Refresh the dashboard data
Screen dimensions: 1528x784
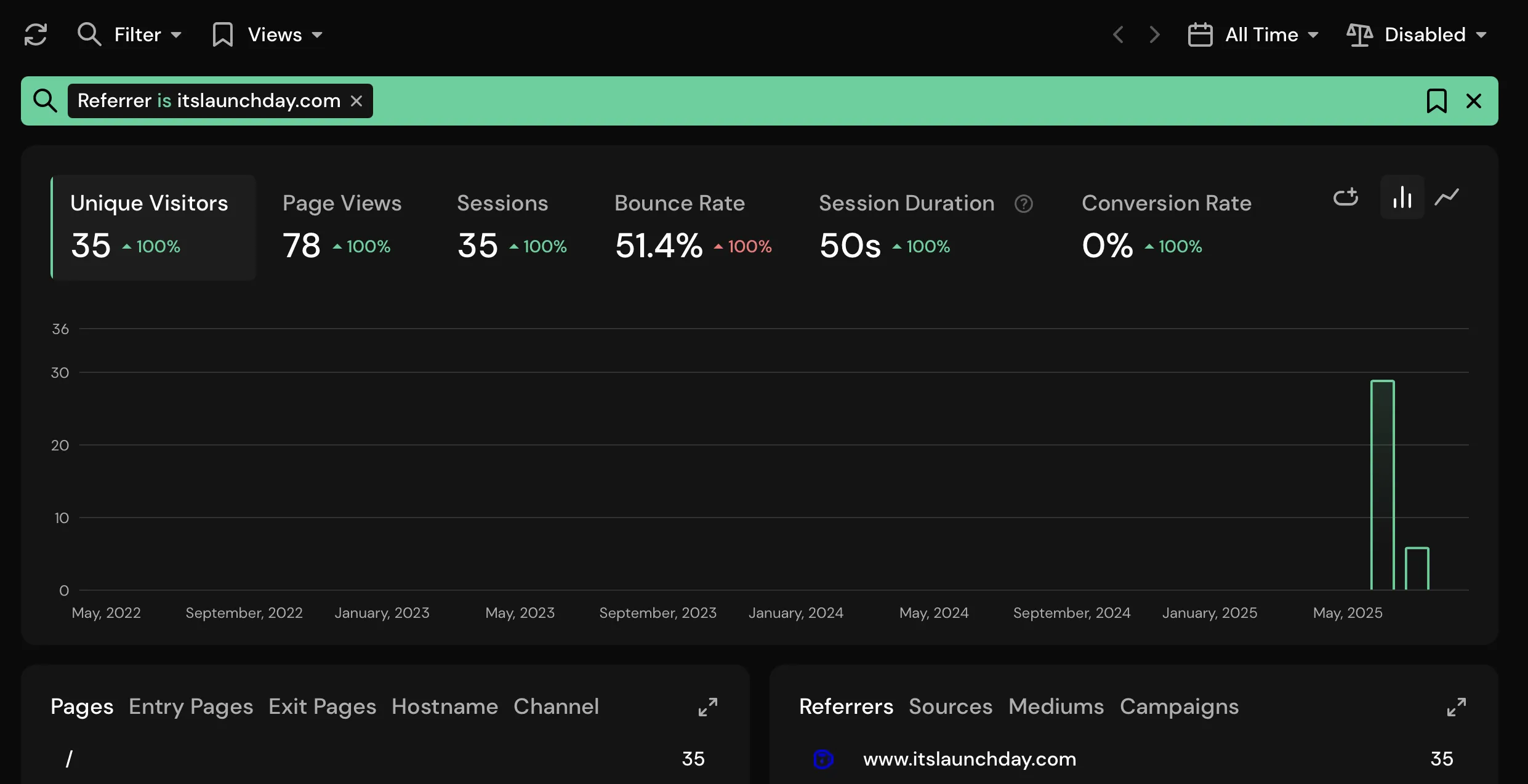[x=36, y=34]
